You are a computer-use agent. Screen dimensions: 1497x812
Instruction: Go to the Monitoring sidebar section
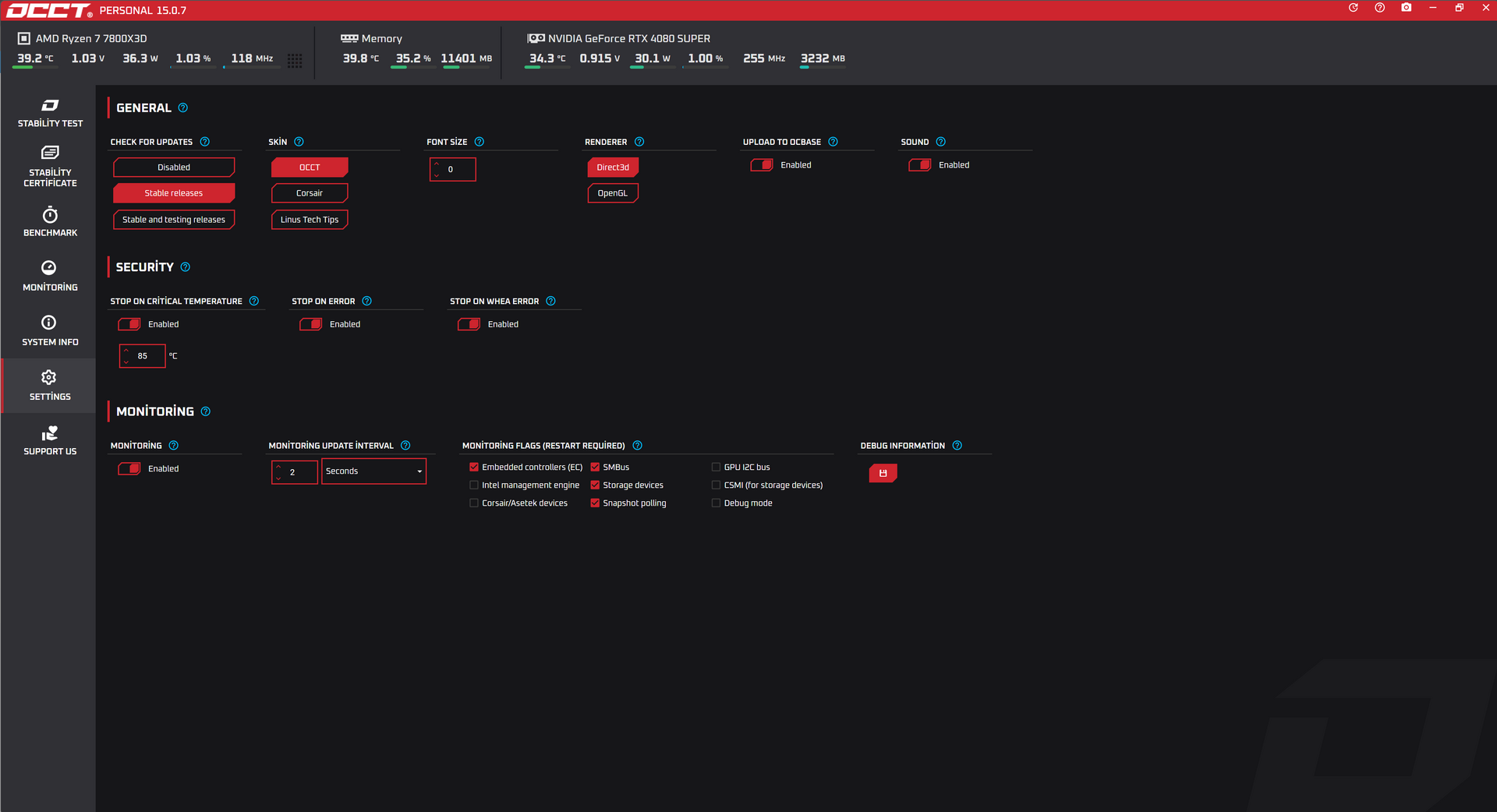pyautogui.click(x=50, y=277)
